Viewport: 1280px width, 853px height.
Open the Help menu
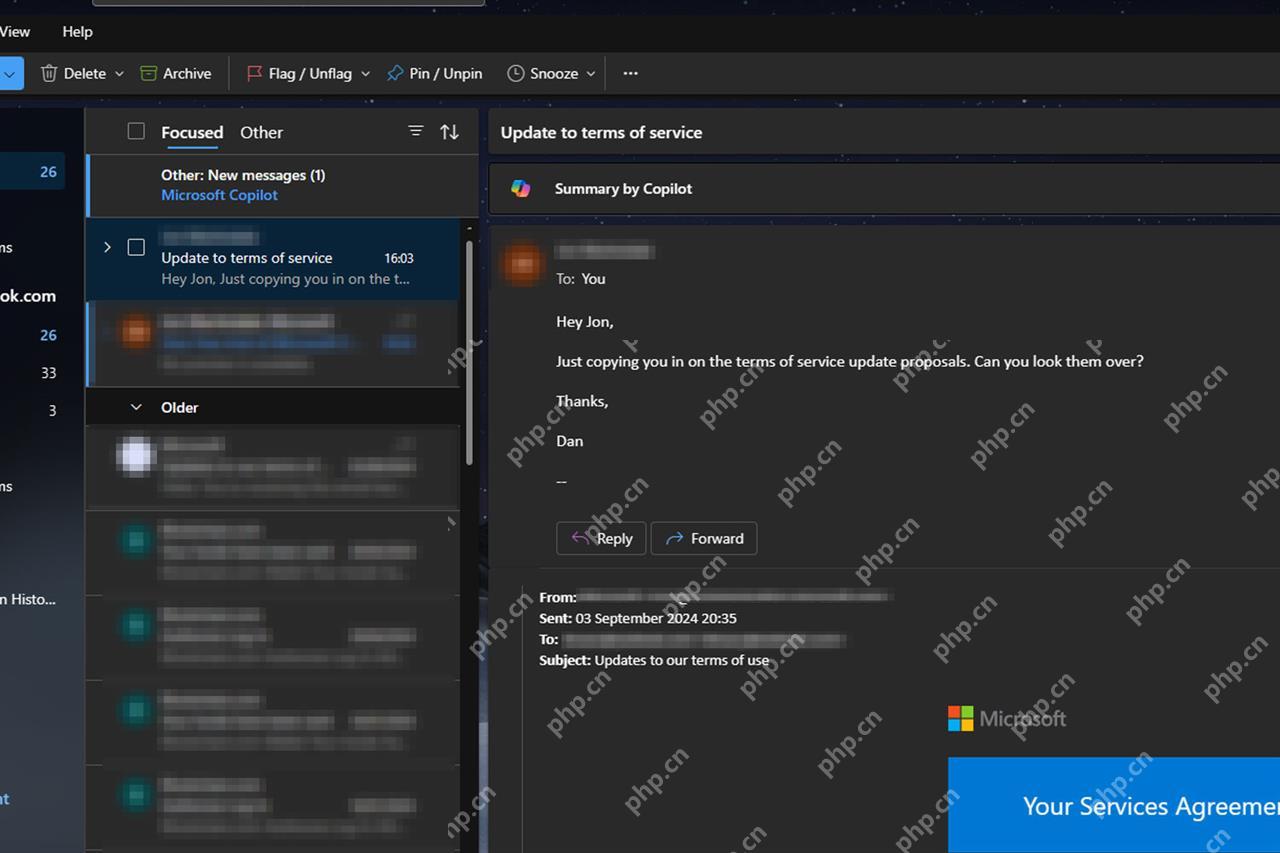[x=77, y=31]
